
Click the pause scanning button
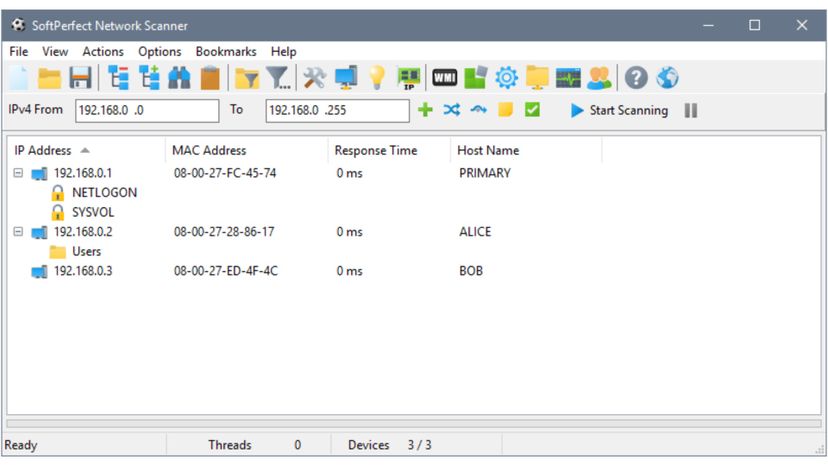690,110
